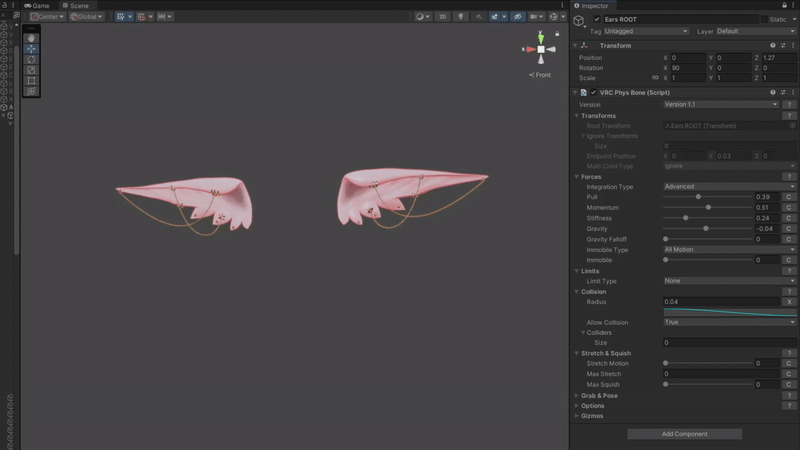Open the Integration Type dropdown

click(729, 187)
